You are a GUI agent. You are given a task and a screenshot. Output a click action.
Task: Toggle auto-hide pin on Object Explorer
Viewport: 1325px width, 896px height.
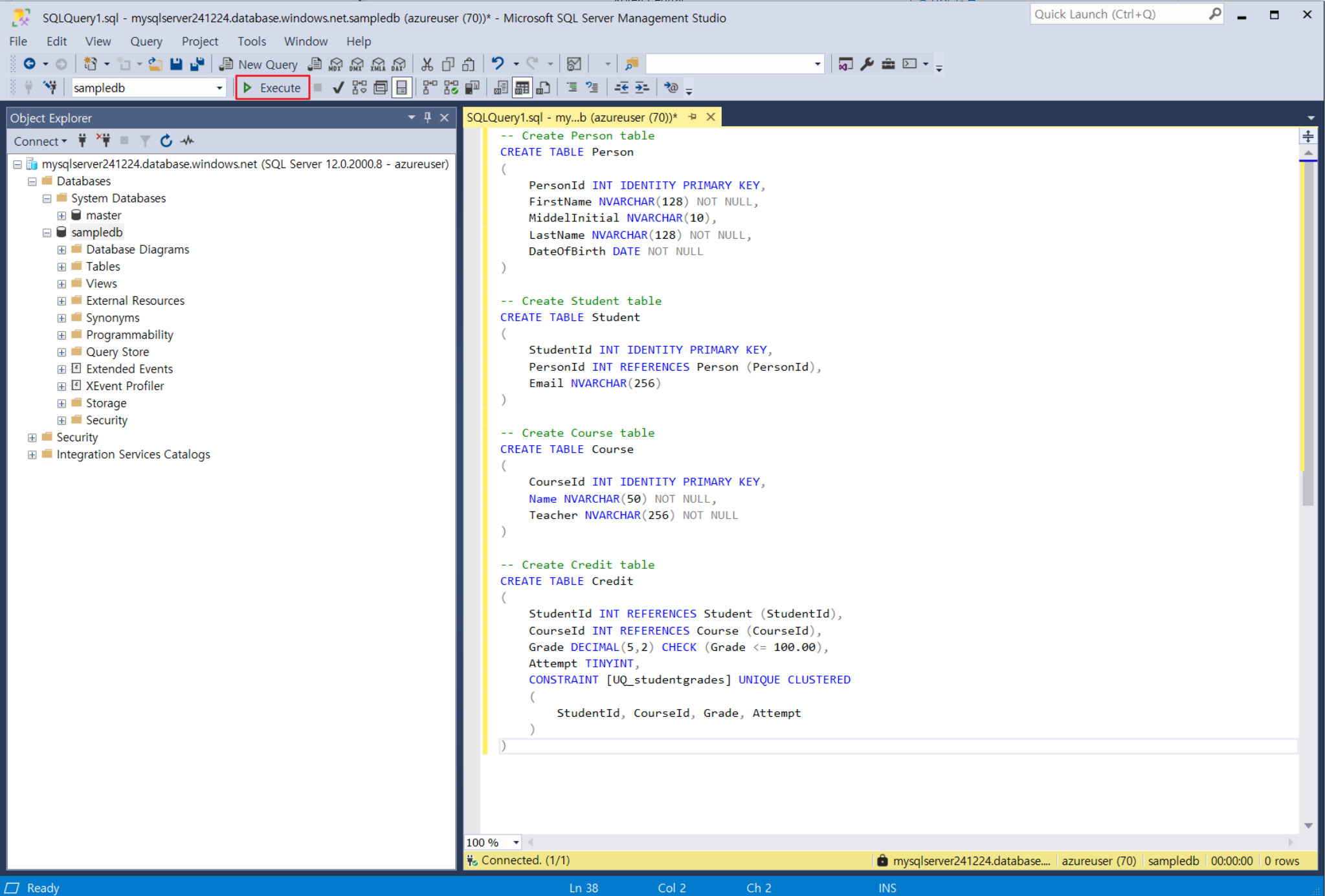coord(427,117)
